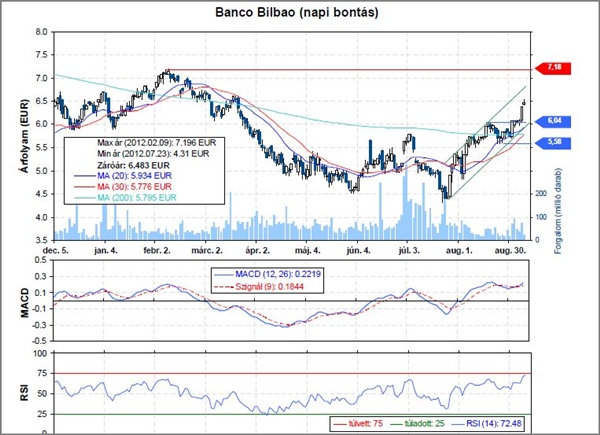Viewport: 600px width, 435px height.
Task: Click the 100 value on RSI axis
Action: (40, 354)
